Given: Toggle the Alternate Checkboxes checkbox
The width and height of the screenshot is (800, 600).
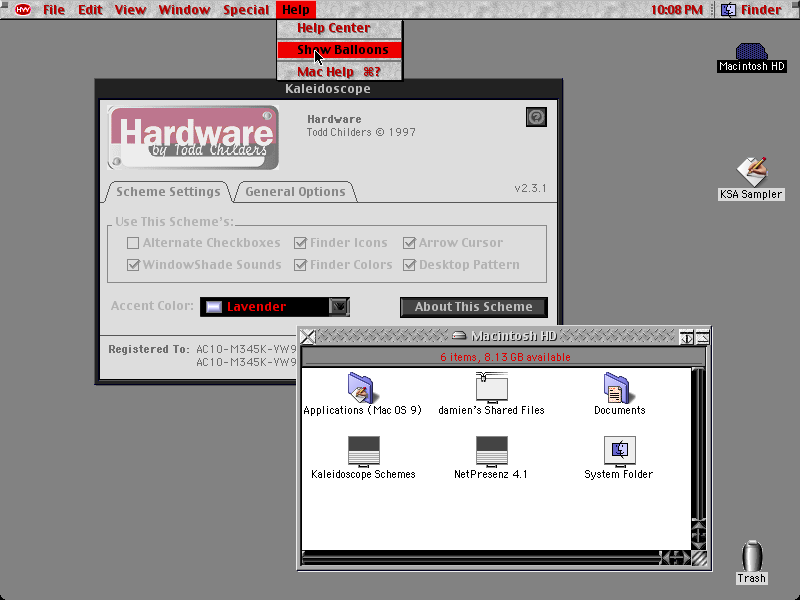Looking at the screenshot, I should (x=133, y=243).
